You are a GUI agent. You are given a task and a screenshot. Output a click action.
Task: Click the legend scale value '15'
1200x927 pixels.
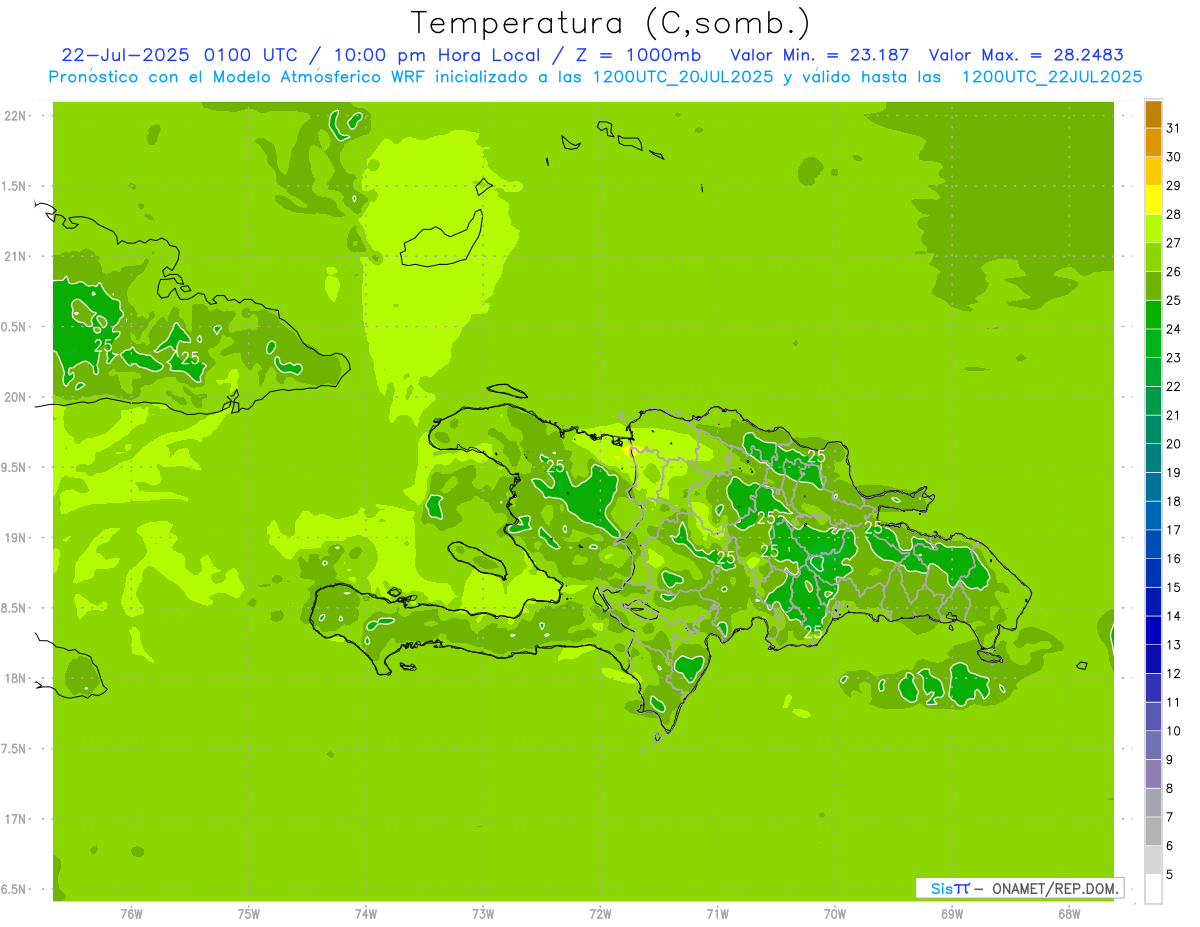1174,587
